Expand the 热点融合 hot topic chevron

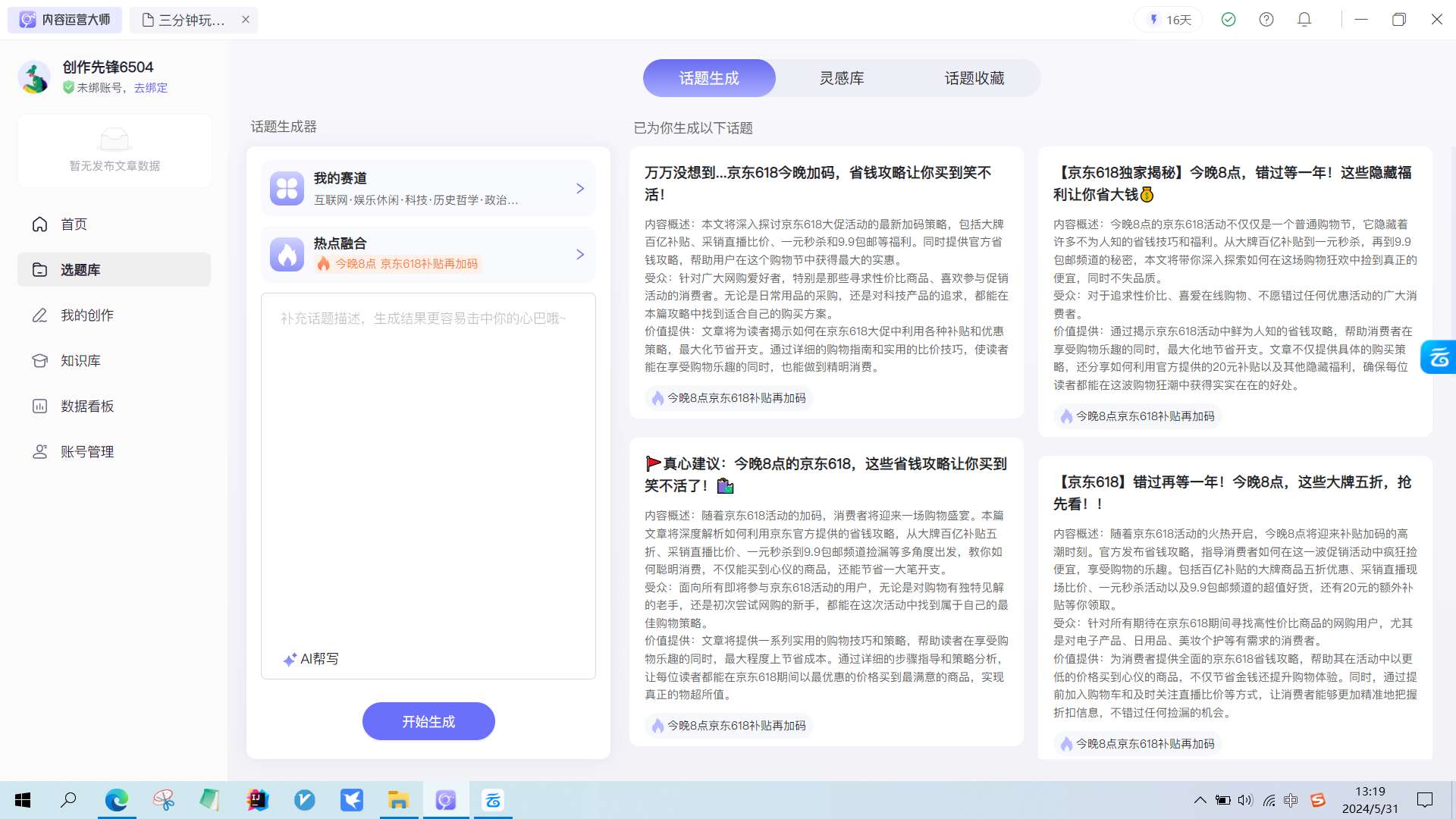pos(580,255)
